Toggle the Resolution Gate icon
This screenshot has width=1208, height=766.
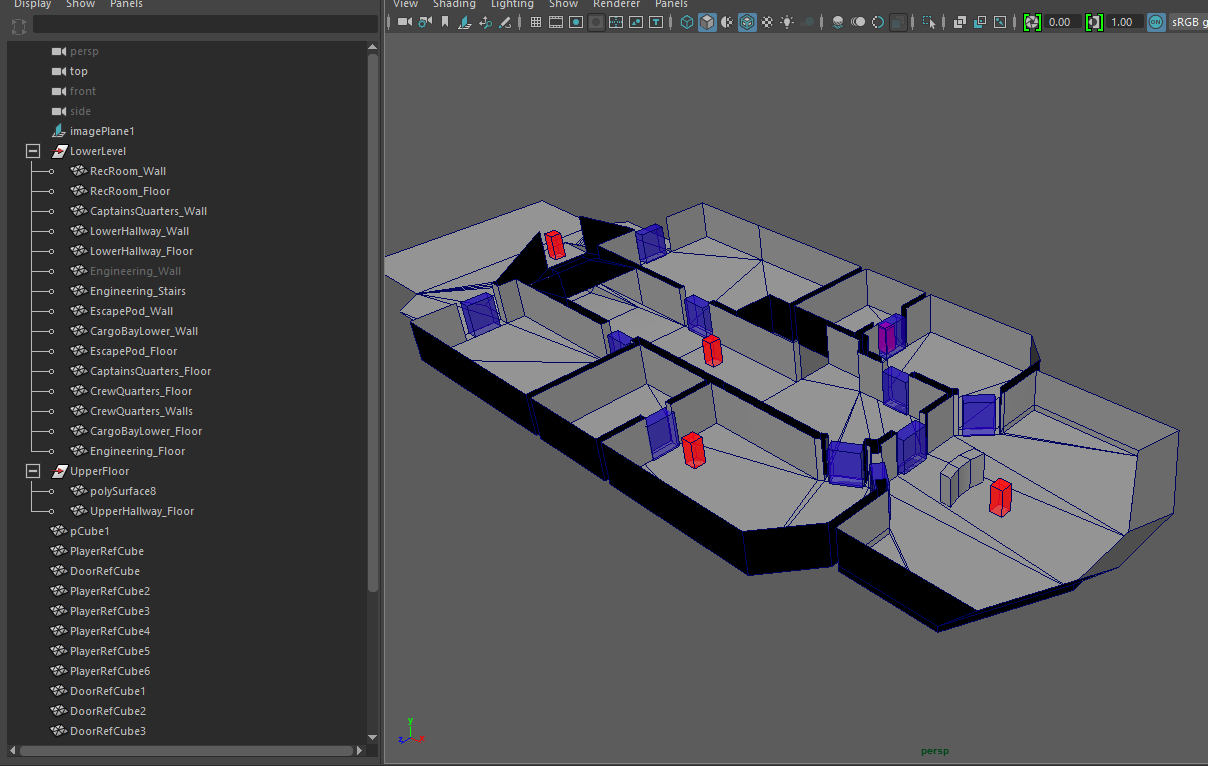pyautogui.click(x=576, y=22)
